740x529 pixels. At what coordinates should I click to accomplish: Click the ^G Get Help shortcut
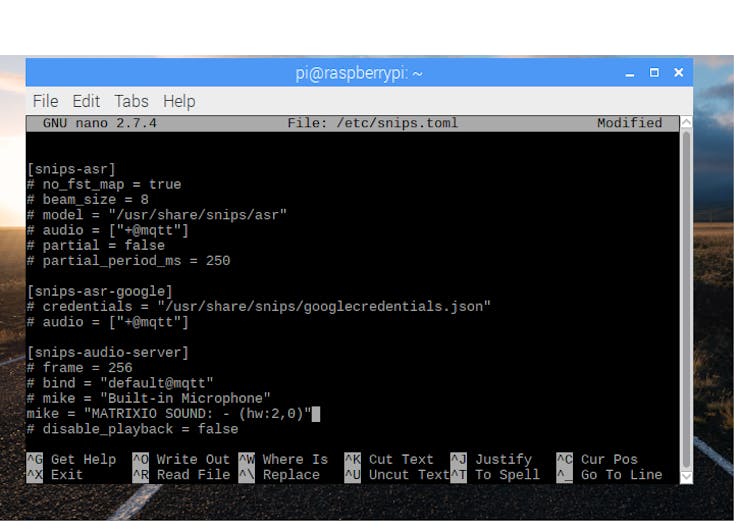(71, 459)
